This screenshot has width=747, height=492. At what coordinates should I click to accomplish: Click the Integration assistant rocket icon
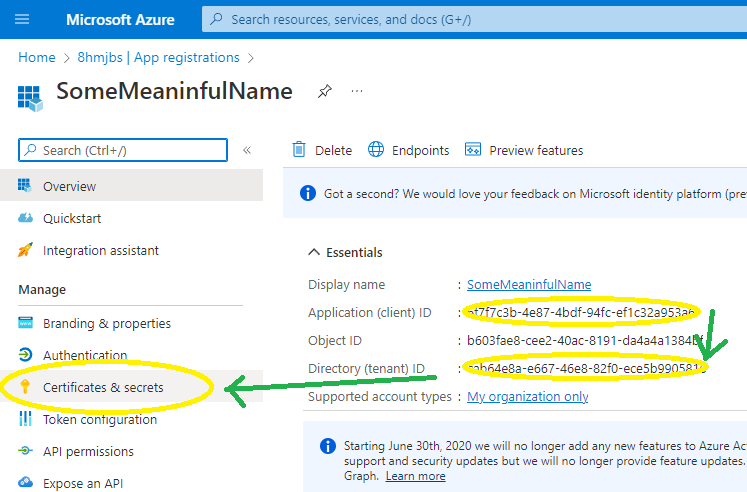coord(25,250)
